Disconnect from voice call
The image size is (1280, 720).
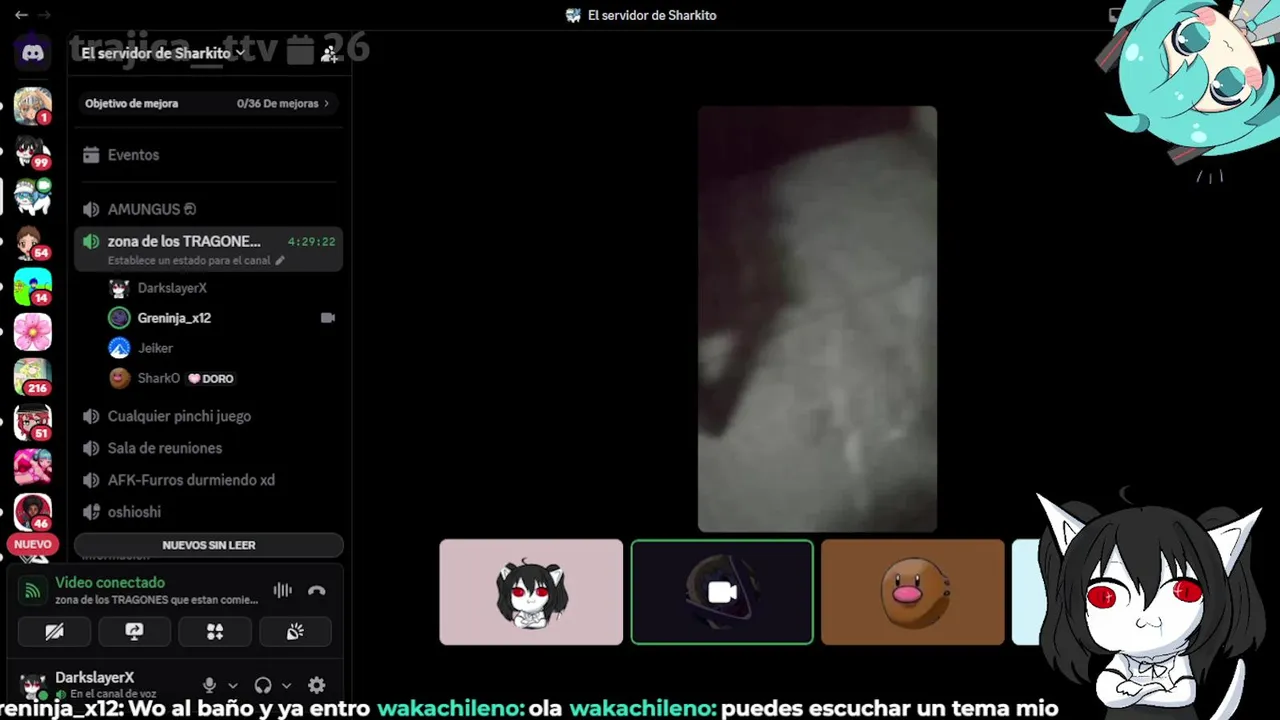click(x=317, y=590)
